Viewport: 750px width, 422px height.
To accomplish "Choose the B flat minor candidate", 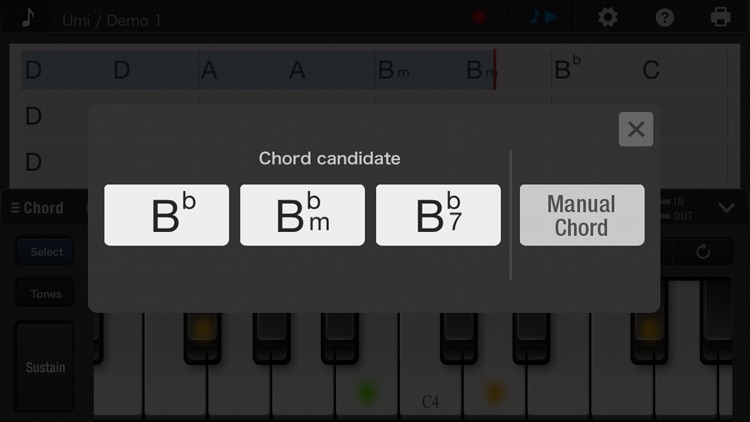I will coord(302,215).
